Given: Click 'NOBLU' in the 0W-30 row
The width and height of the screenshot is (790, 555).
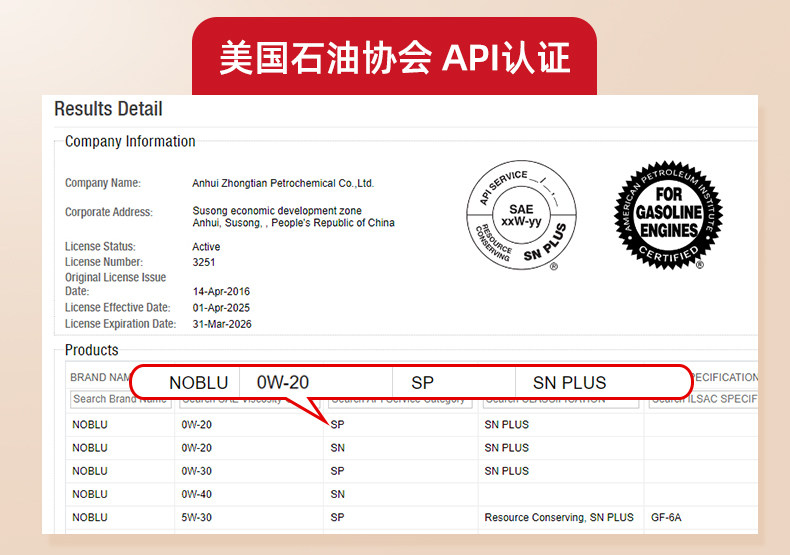Looking at the screenshot, I should pyautogui.click(x=90, y=471).
